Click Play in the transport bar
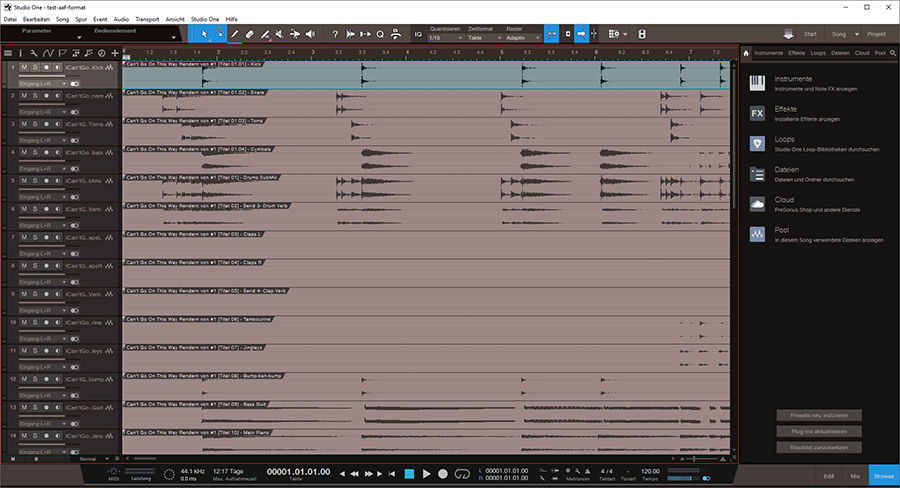900x488 pixels. [426, 474]
